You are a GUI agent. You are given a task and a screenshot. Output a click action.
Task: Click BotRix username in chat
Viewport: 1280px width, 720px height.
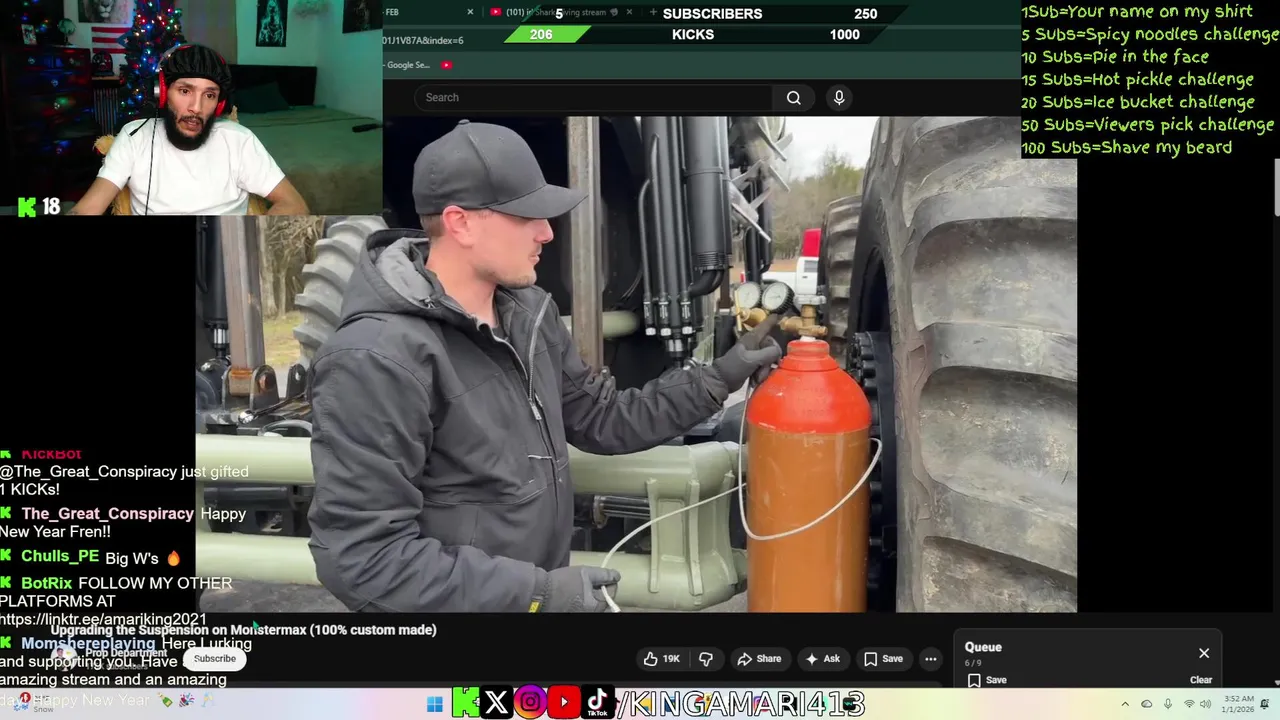(x=47, y=583)
